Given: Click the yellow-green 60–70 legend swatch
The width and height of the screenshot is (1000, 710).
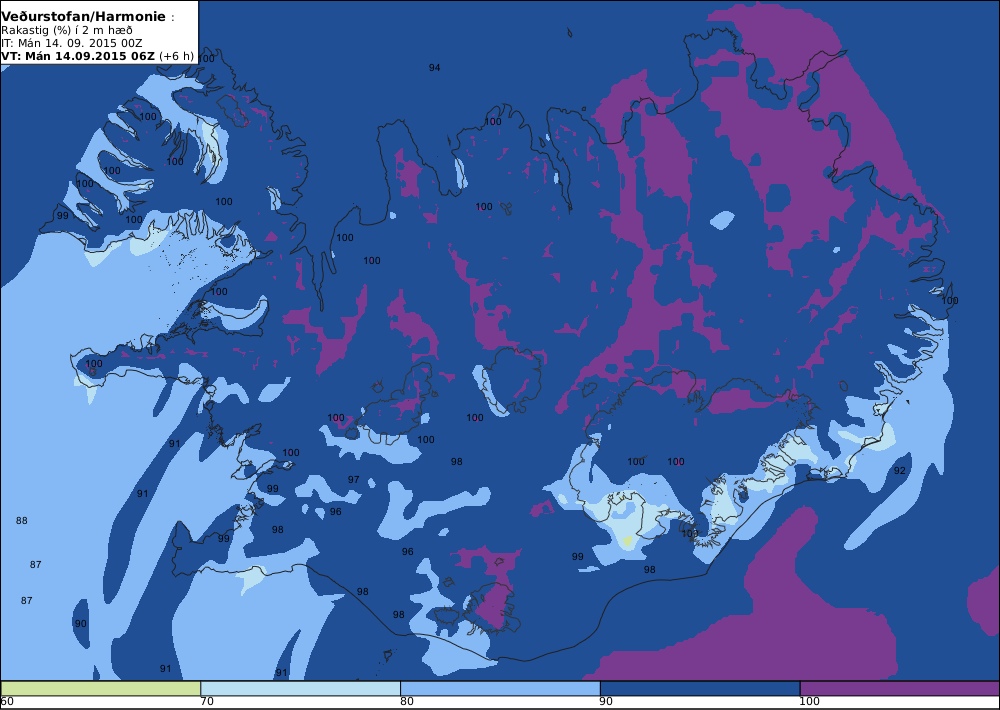Looking at the screenshot, I should (x=101, y=688).
